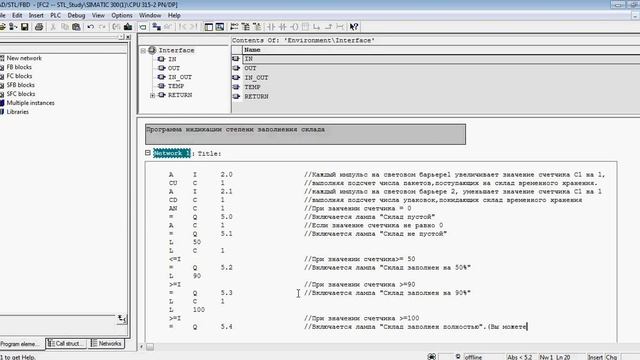Click the Cut scissors icon
The image size is (640, 360).
click(x=53, y=27)
